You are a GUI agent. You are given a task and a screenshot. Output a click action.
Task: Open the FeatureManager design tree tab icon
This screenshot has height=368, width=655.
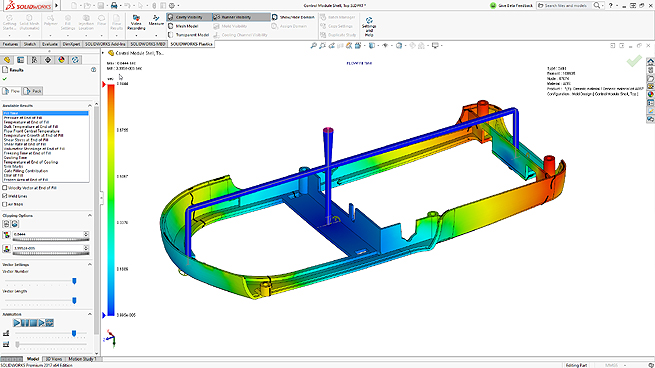click(7, 60)
